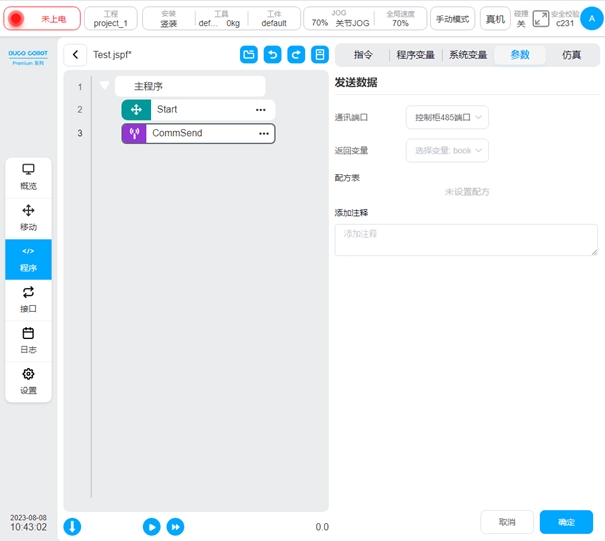
Task: Click the blue down-arrow icon at bottom left
Action: 72,526
